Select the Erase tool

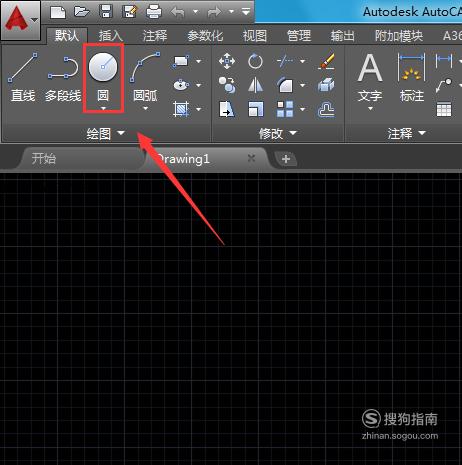[326, 60]
